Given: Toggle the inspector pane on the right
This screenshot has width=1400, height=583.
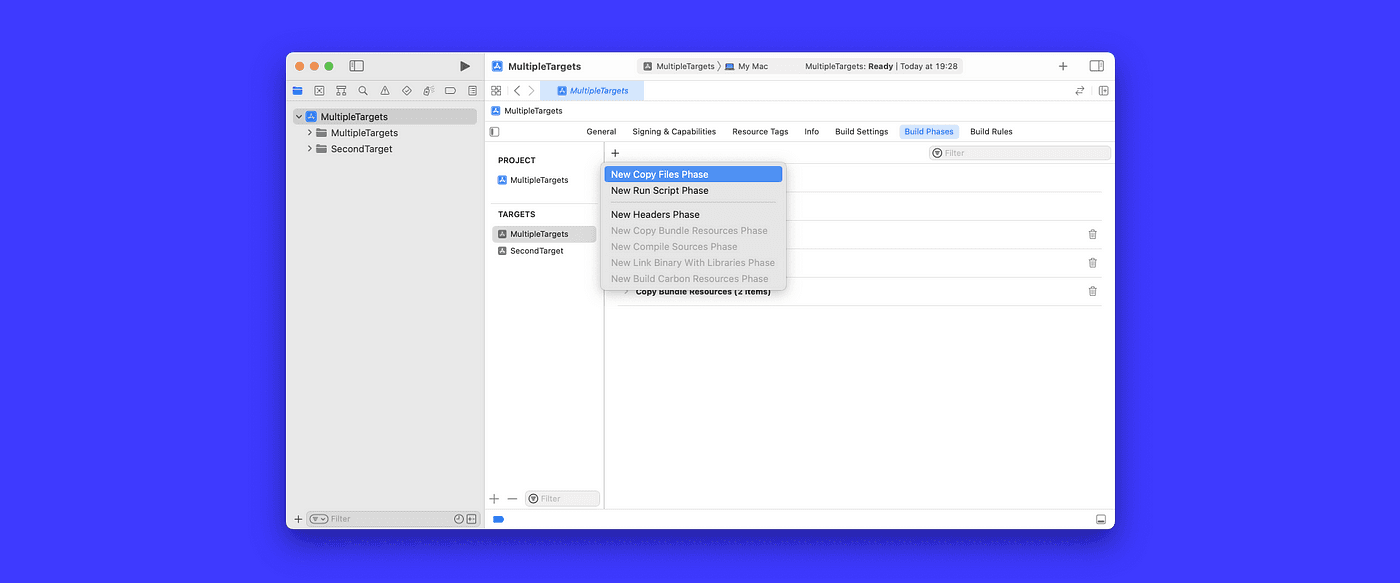Looking at the screenshot, I should (1096, 65).
